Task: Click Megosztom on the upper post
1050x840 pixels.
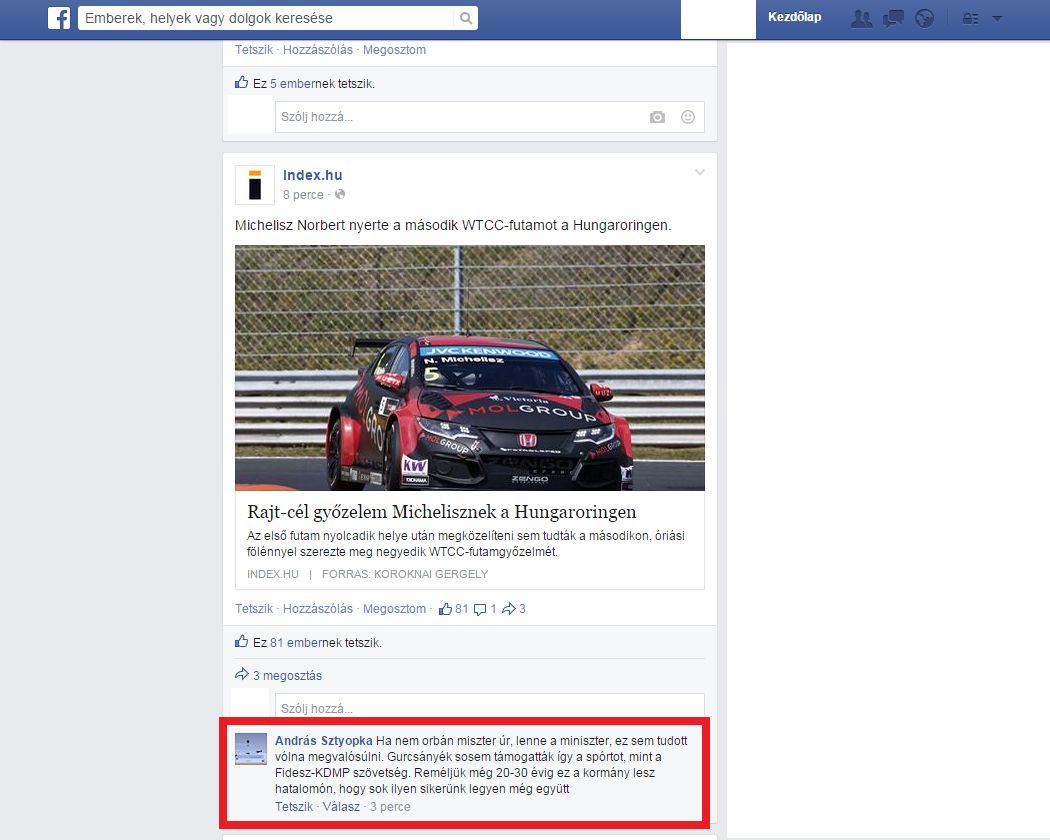Action: [394, 50]
